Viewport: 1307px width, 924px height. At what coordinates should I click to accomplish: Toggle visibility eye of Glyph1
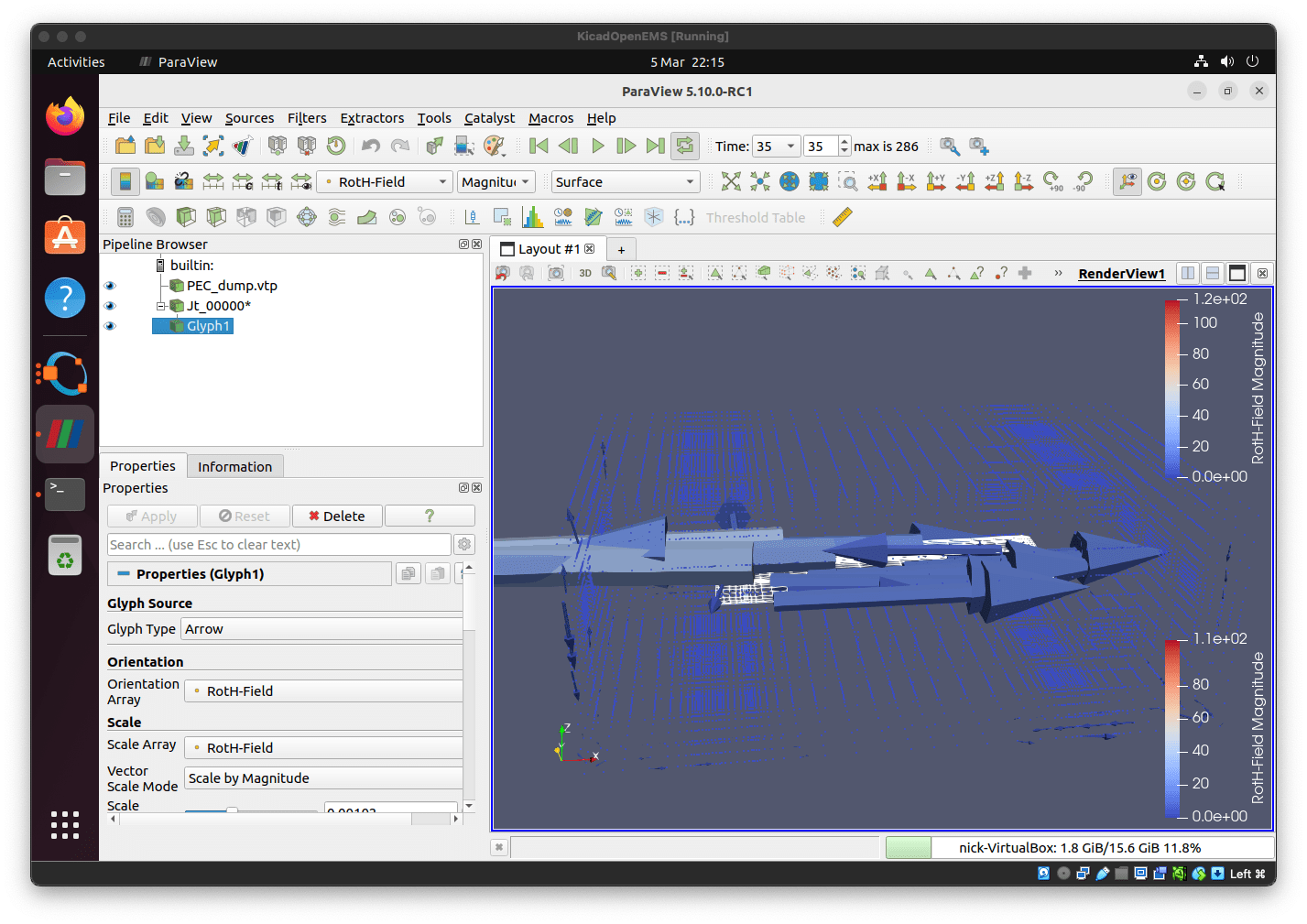pyautogui.click(x=110, y=326)
